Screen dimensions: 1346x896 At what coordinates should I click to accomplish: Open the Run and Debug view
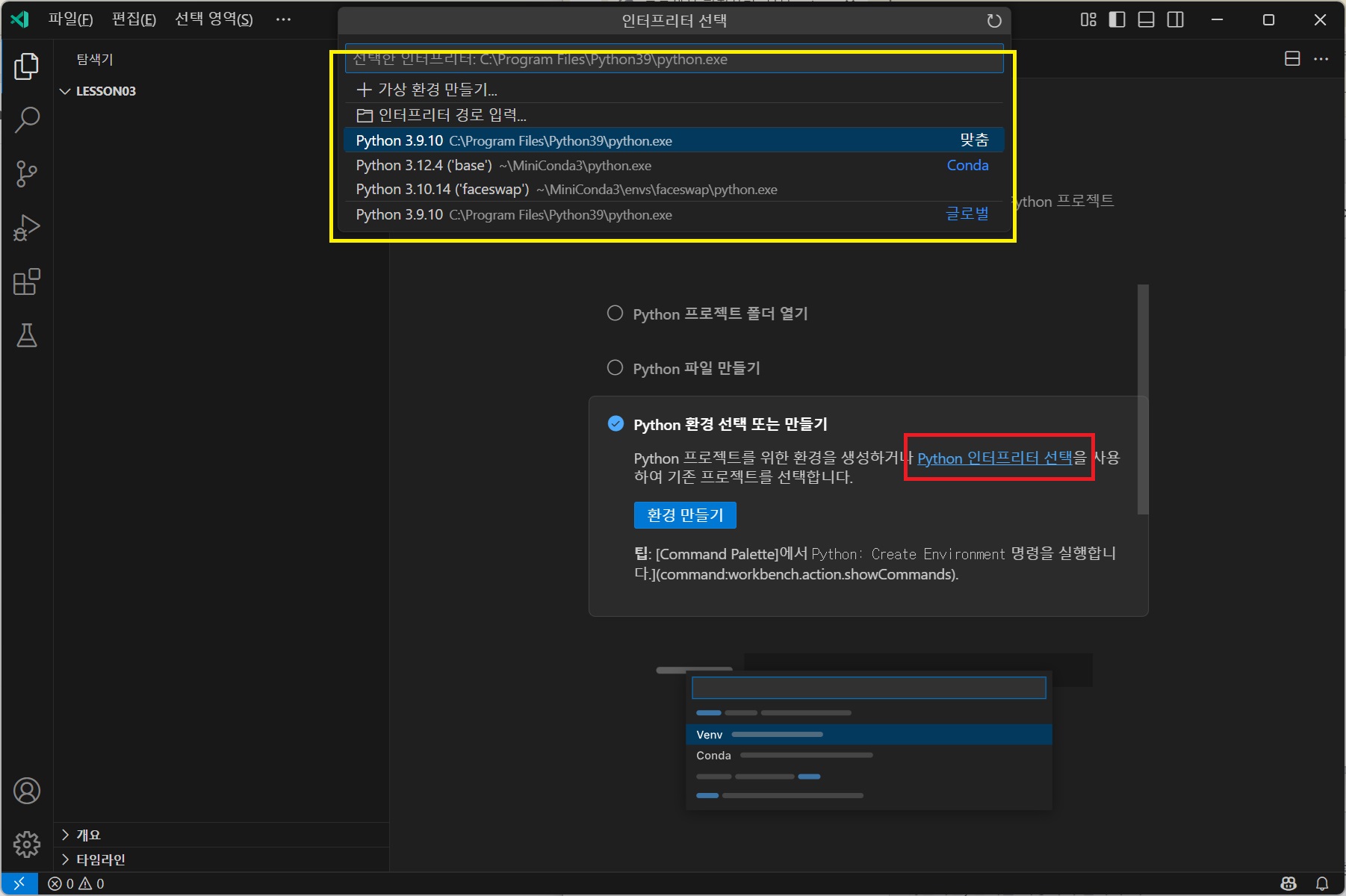26,228
